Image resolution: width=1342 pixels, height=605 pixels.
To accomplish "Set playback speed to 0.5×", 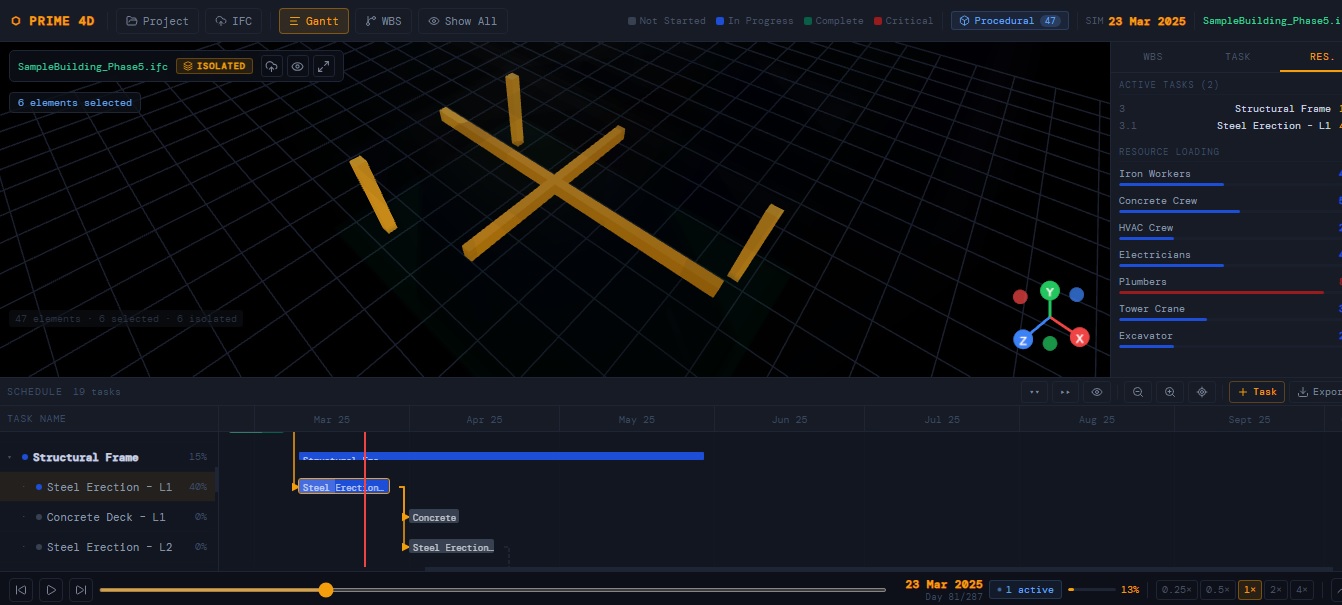I will pos(1217,590).
